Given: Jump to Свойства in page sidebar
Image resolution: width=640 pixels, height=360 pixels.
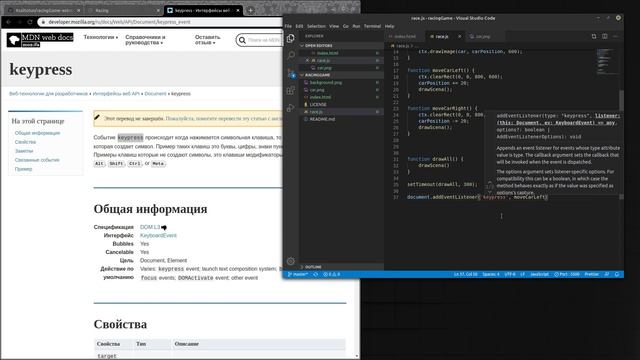Looking at the screenshot, I should click(25, 142).
